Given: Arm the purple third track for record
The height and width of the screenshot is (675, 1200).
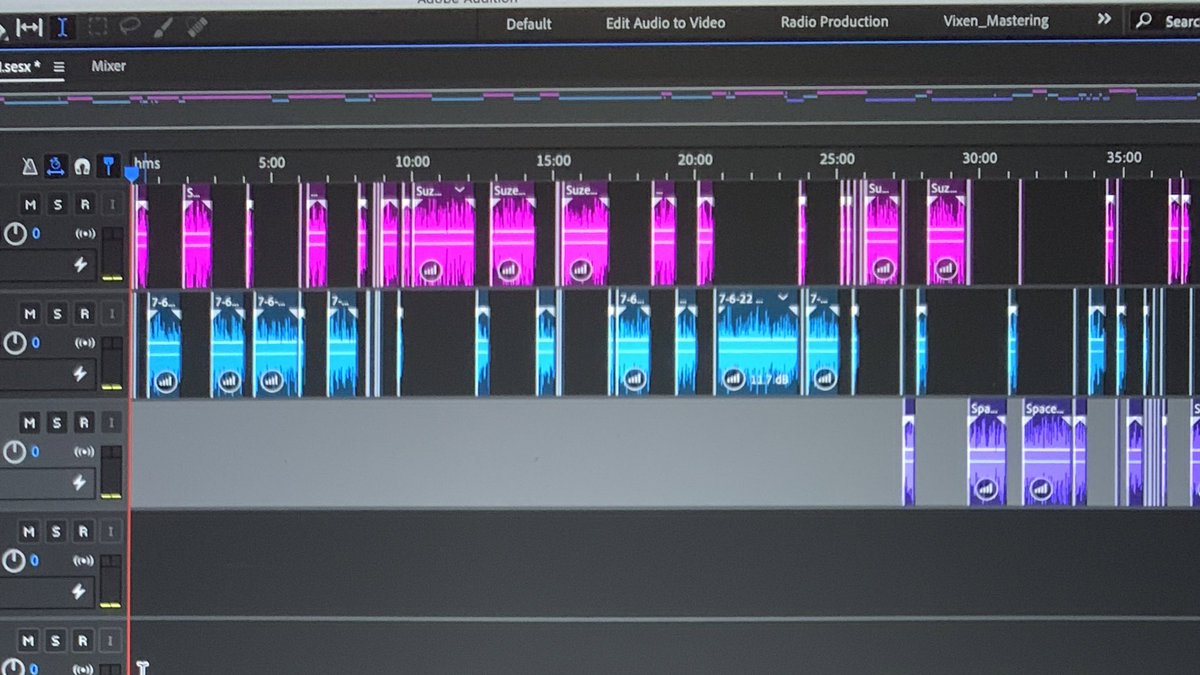Looking at the screenshot, I should click(x=84, y=423).
